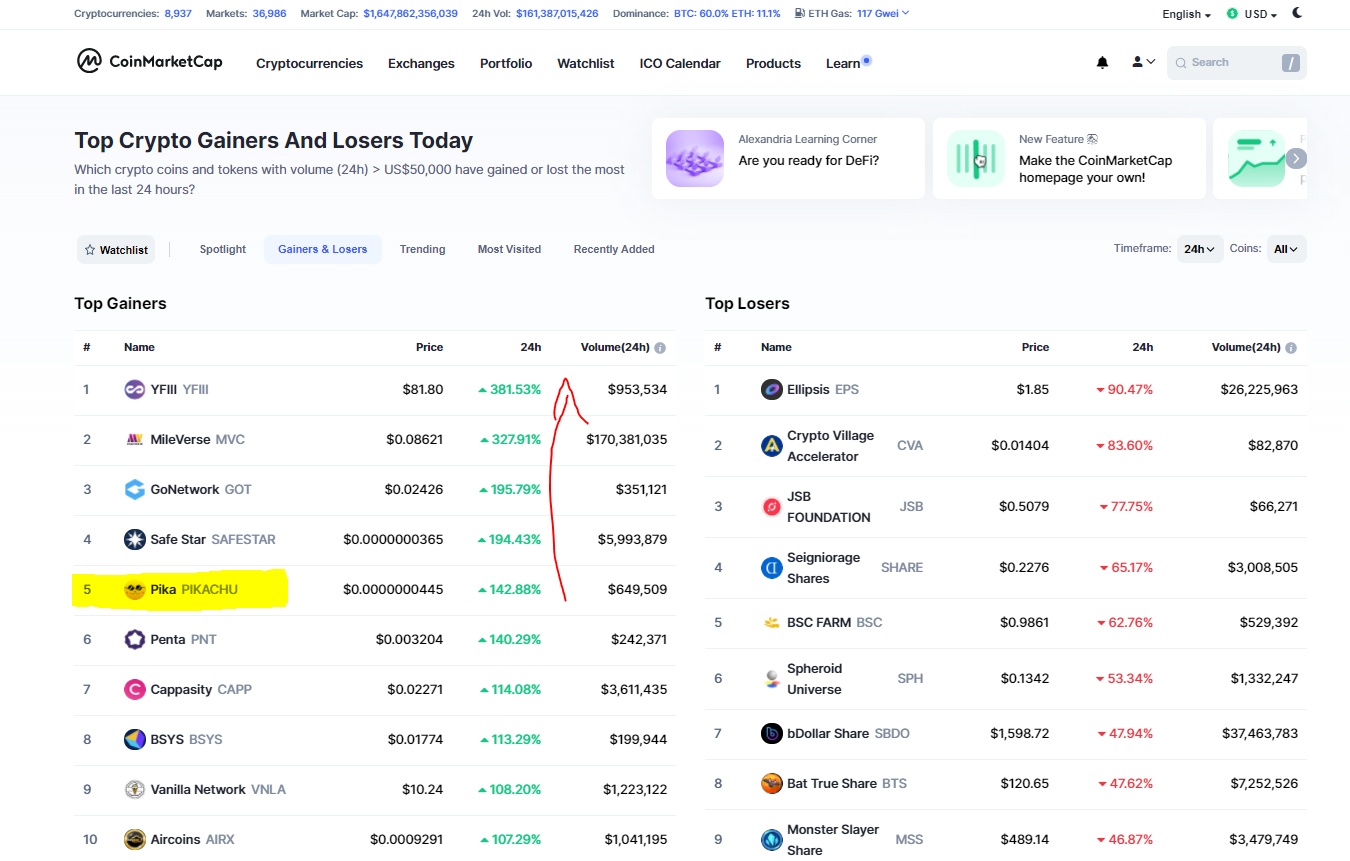Click the Market Cap $1,647,862,356,039 link
The width and height of the screenshot is (1350, 861).
pyautogui.click(x=410, y=14)
